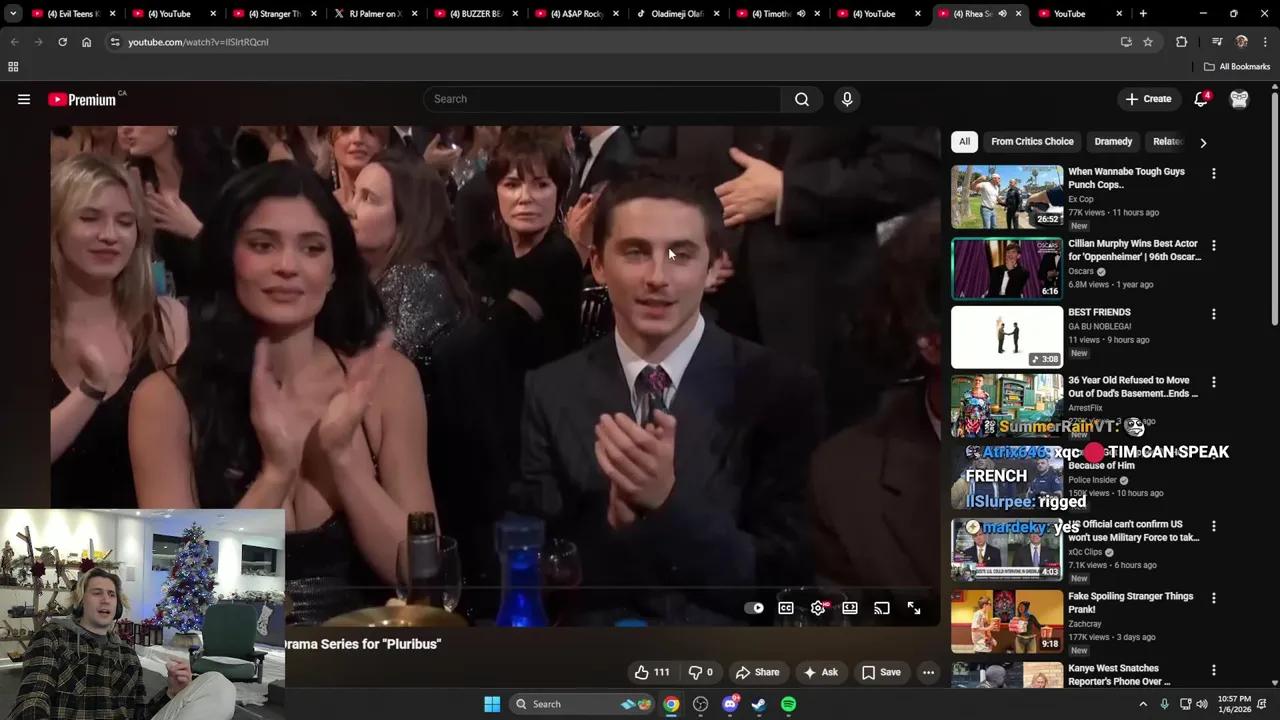Open Discord from the taskbar
This screenshot has width=1280, height=720.
[x=730, y=704]
